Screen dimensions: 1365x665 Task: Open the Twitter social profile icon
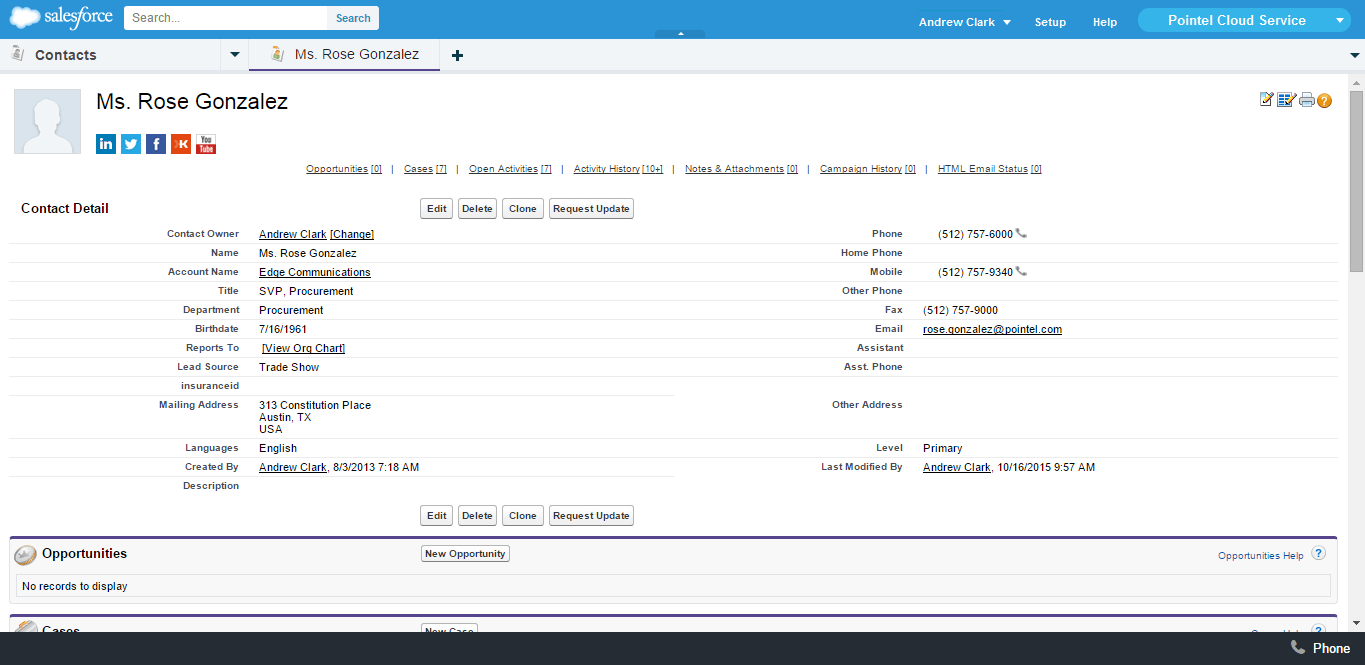coord(131,144)
